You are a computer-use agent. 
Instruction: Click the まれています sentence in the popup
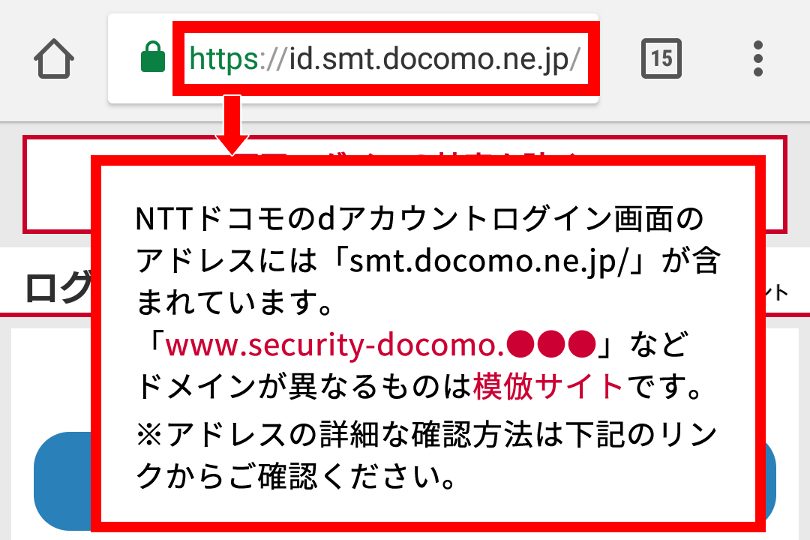tap(235, 302)
